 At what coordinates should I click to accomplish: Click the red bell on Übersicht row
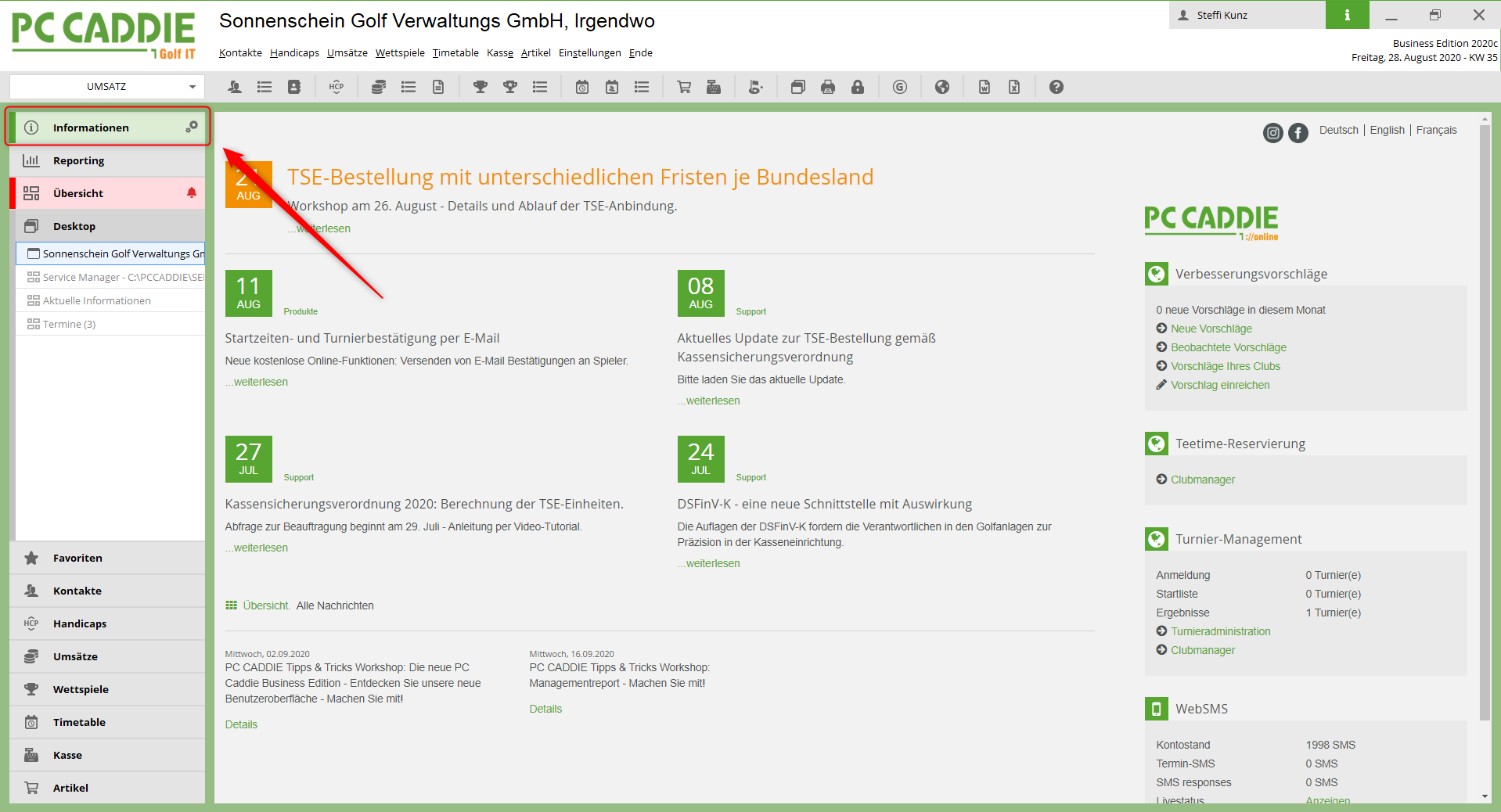click(192, 192)
